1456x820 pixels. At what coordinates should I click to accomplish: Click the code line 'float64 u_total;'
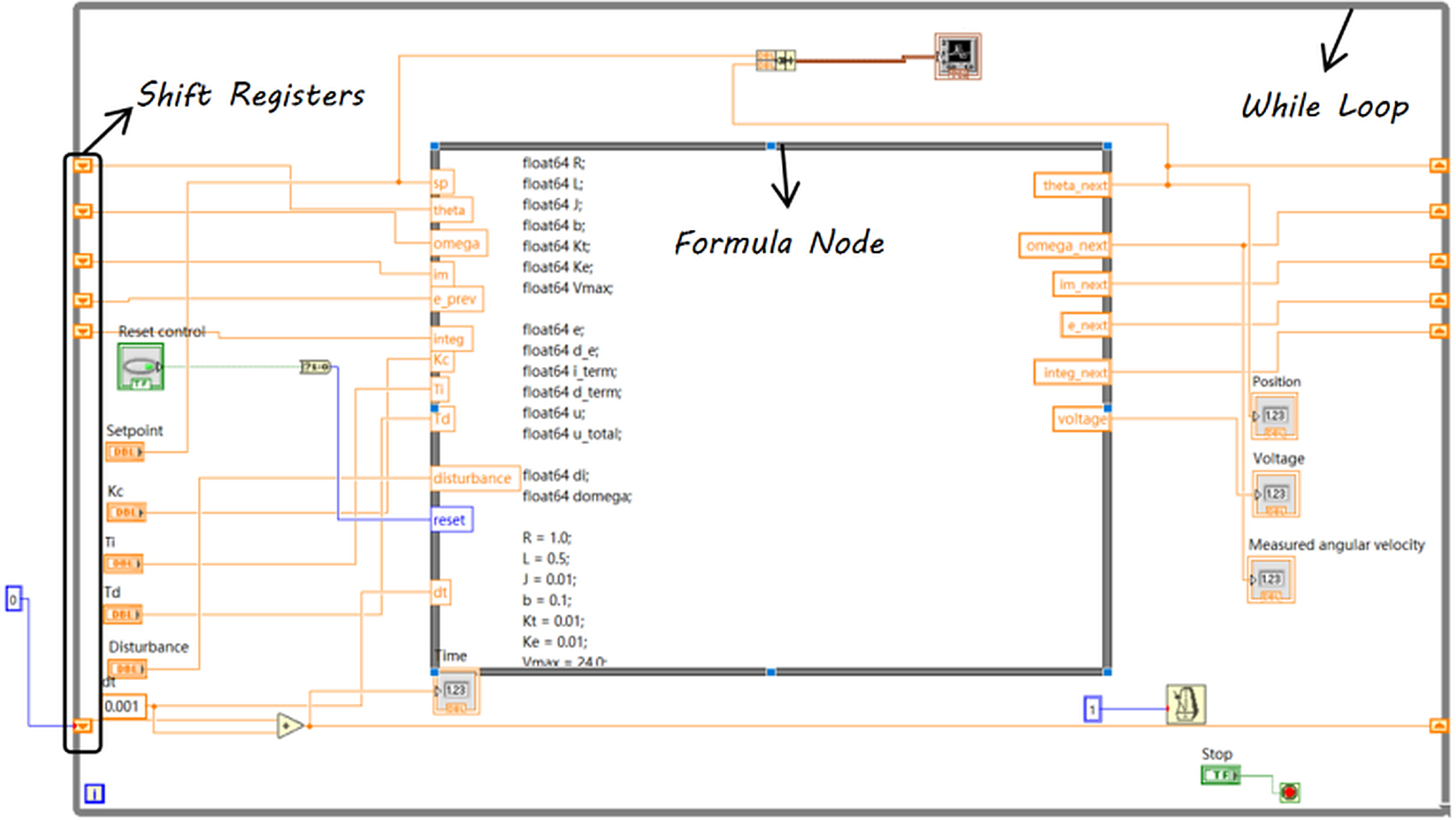click(572, 435)
